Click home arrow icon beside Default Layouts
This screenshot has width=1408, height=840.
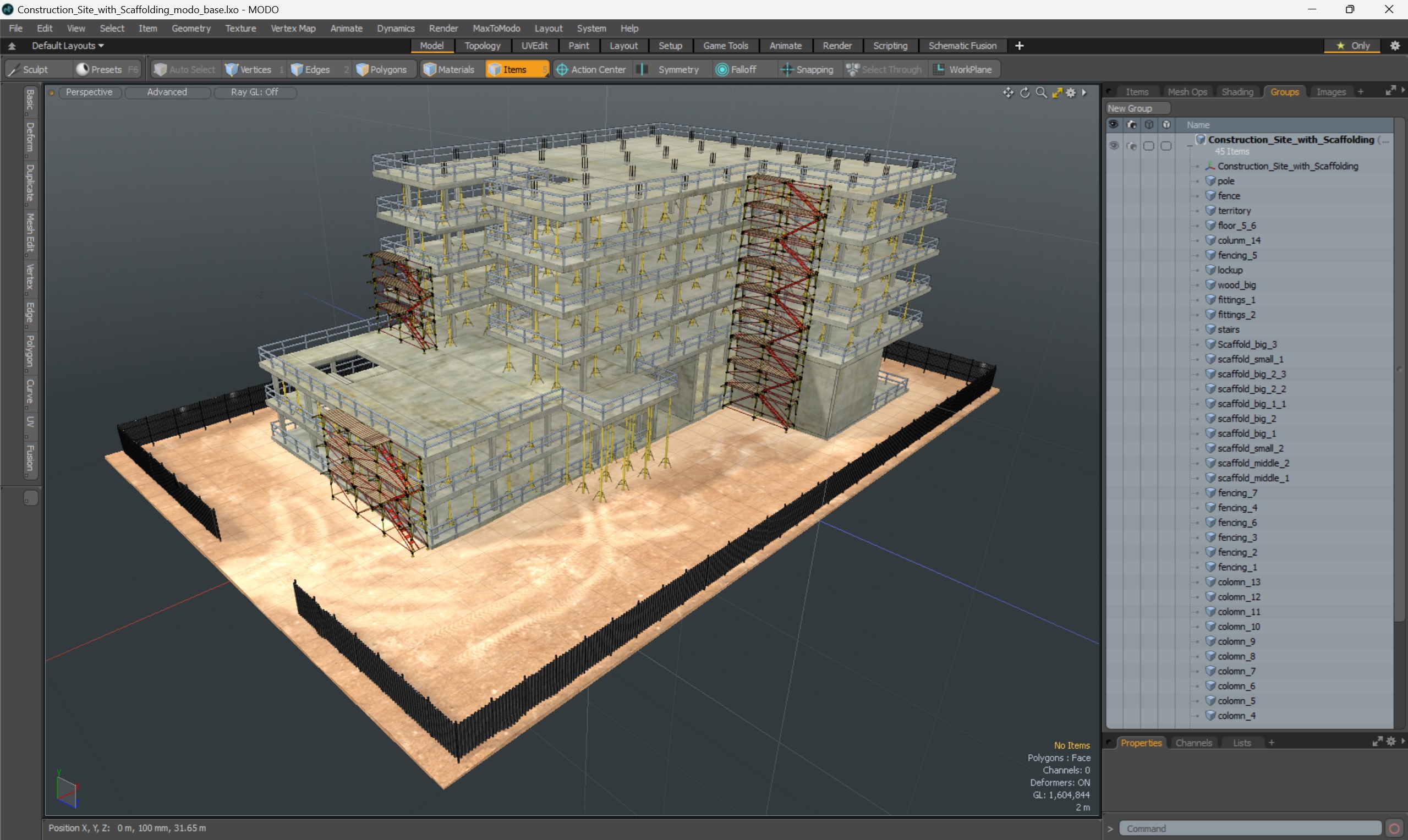12,46
